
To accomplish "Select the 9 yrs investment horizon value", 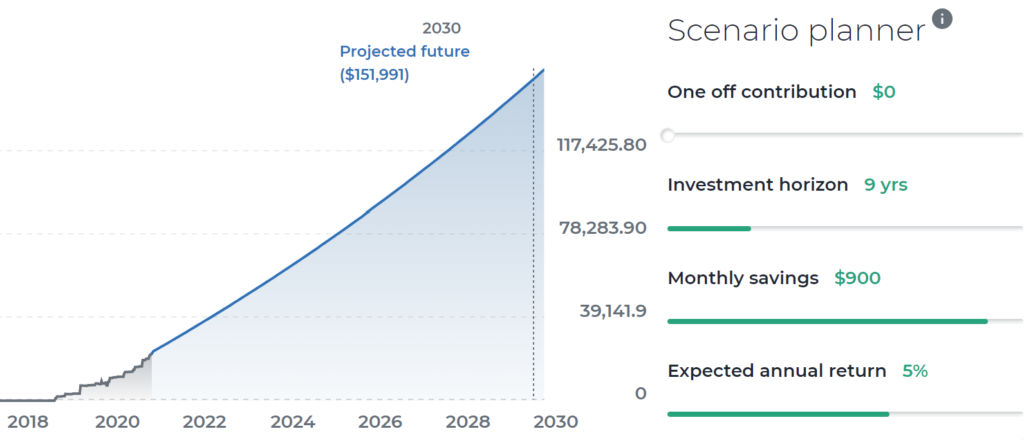I will point(886,185).
